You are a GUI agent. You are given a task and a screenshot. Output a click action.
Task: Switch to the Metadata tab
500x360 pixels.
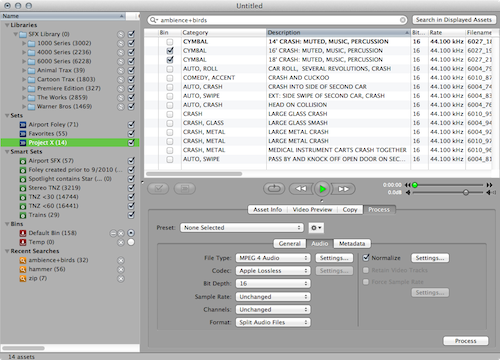coord(352,244)
